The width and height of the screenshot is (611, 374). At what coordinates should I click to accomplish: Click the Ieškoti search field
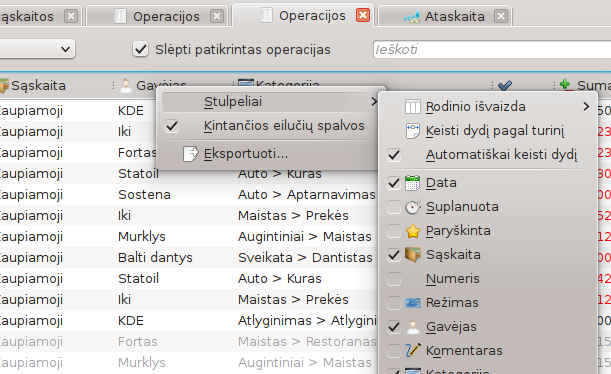tap(492, 49)
